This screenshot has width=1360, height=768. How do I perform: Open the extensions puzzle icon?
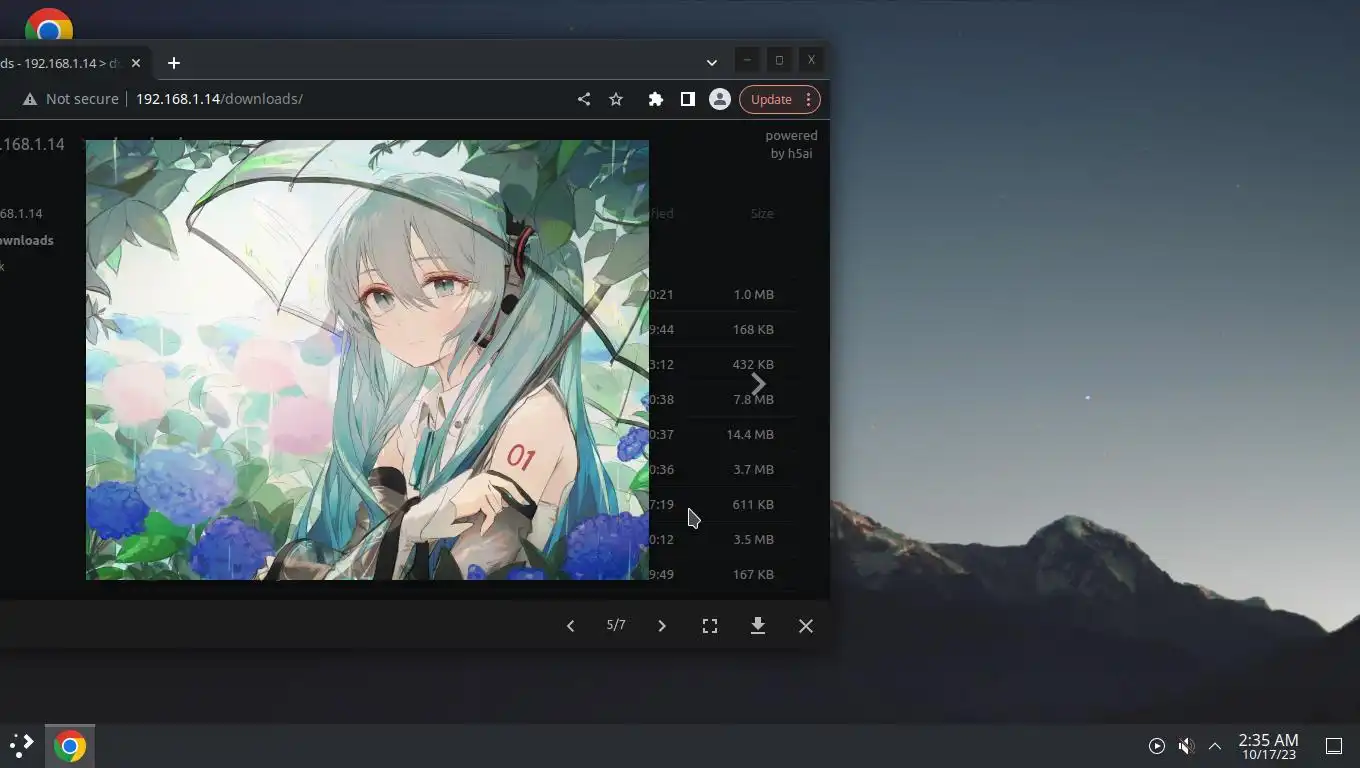[x=656, y=99]
